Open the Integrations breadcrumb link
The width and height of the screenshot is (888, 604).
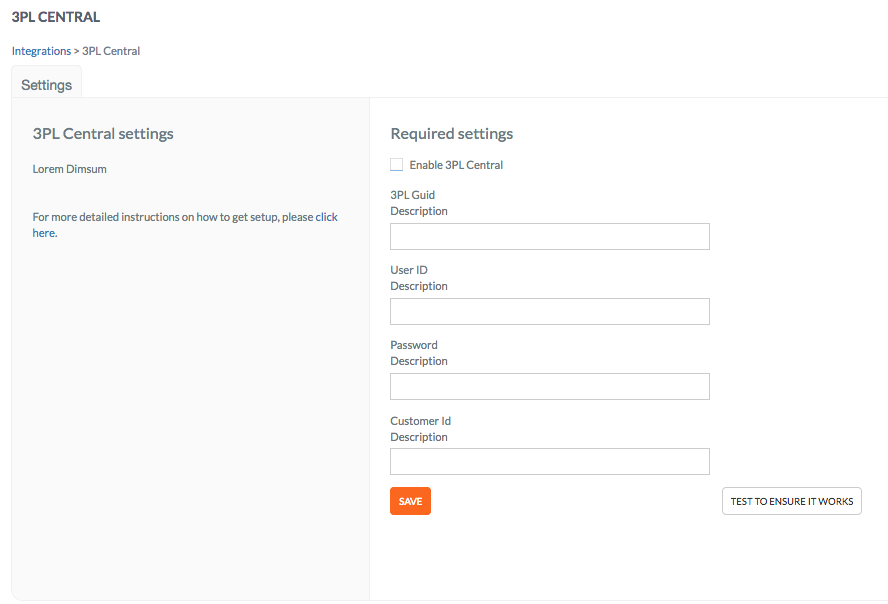[x=41, y=51]
